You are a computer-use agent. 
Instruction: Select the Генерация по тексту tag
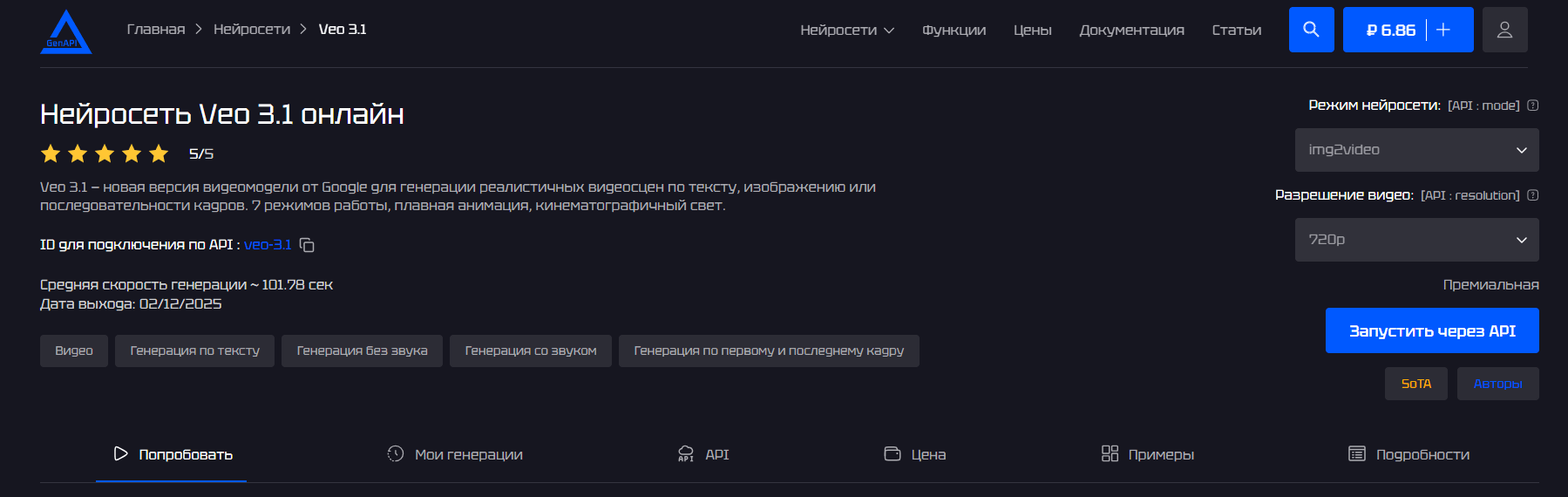tap(194, 351)
